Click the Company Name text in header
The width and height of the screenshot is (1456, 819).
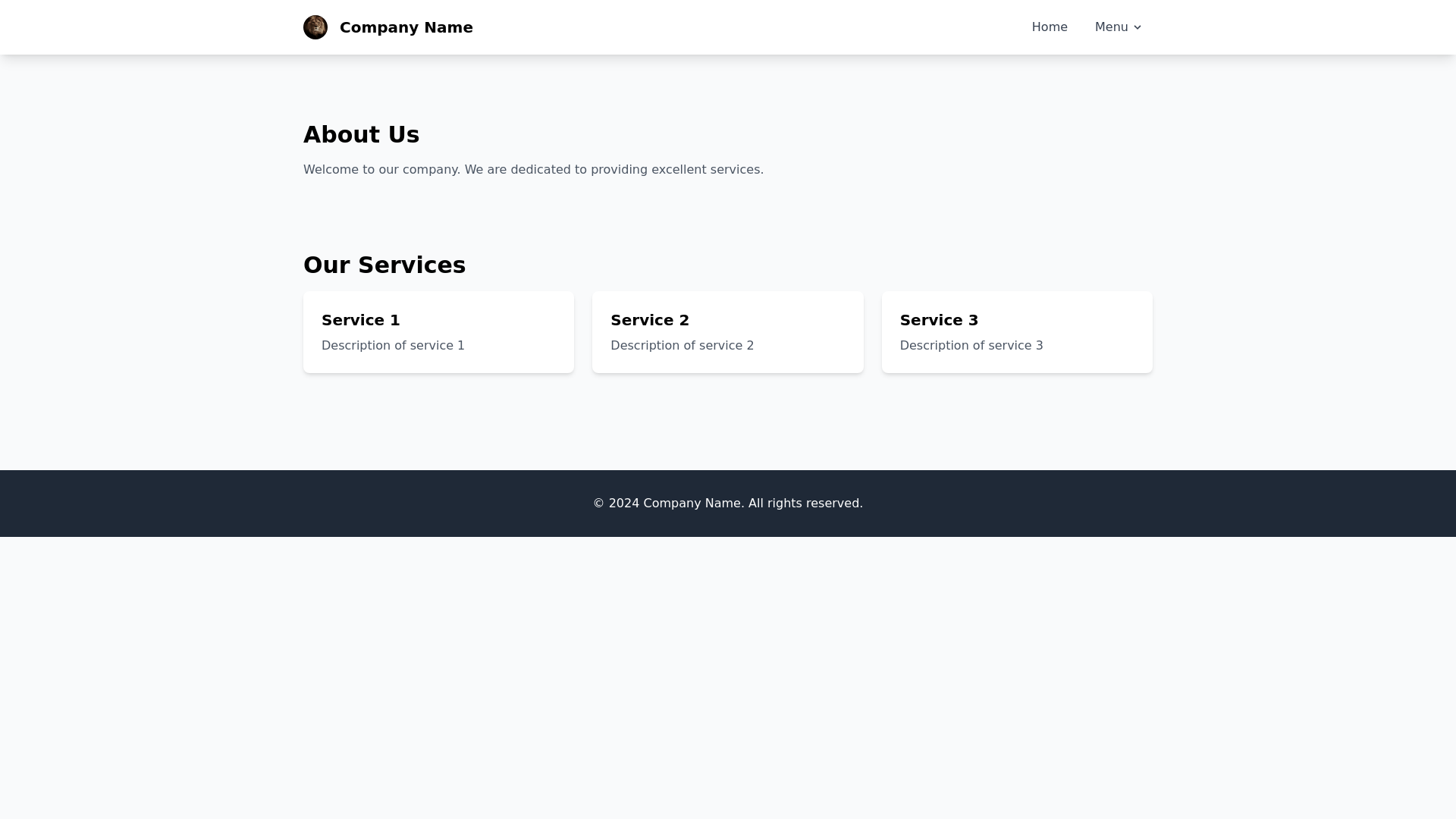coord(406,27)
